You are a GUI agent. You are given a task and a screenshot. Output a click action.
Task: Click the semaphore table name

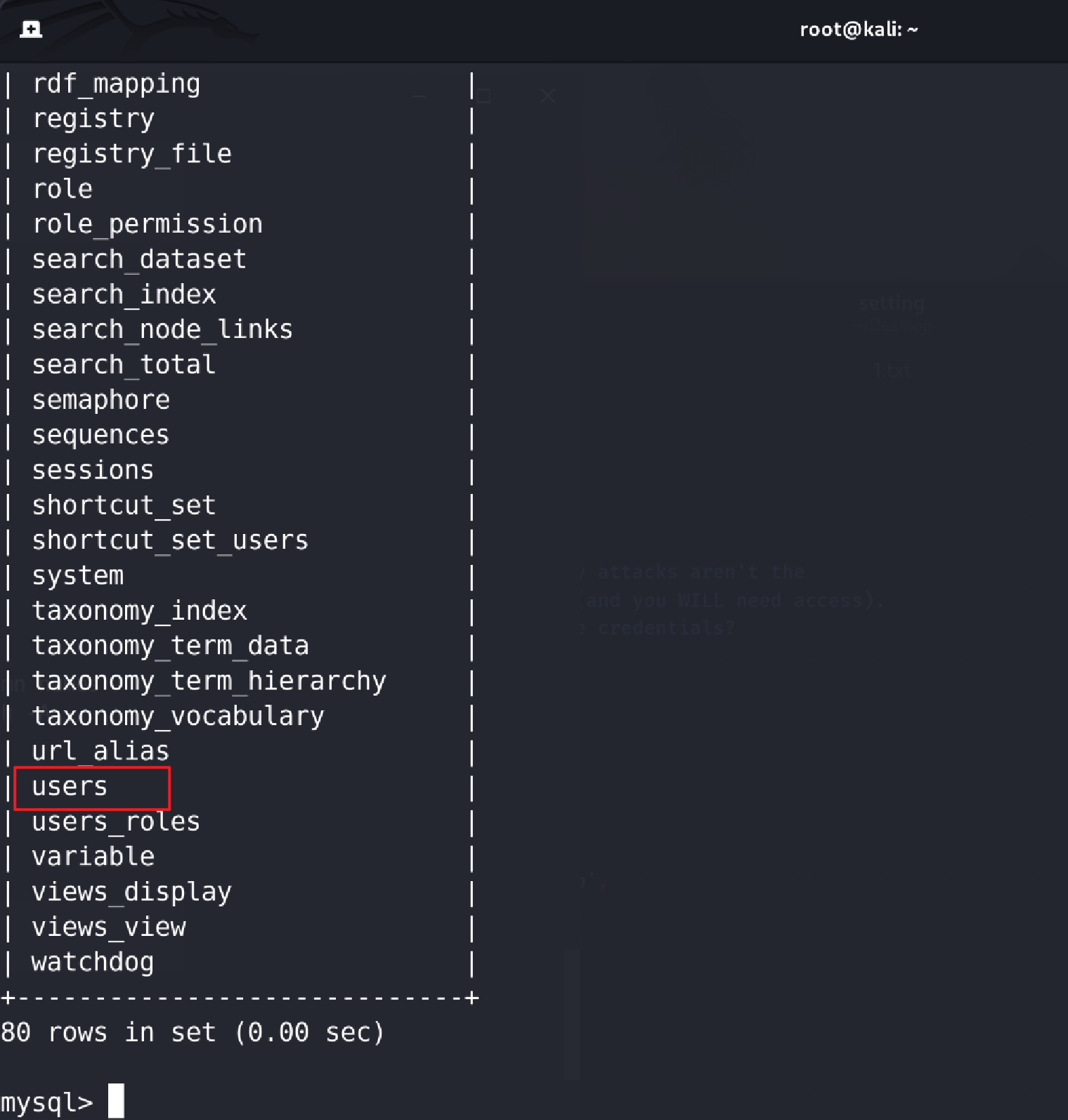tap(101, 400)
